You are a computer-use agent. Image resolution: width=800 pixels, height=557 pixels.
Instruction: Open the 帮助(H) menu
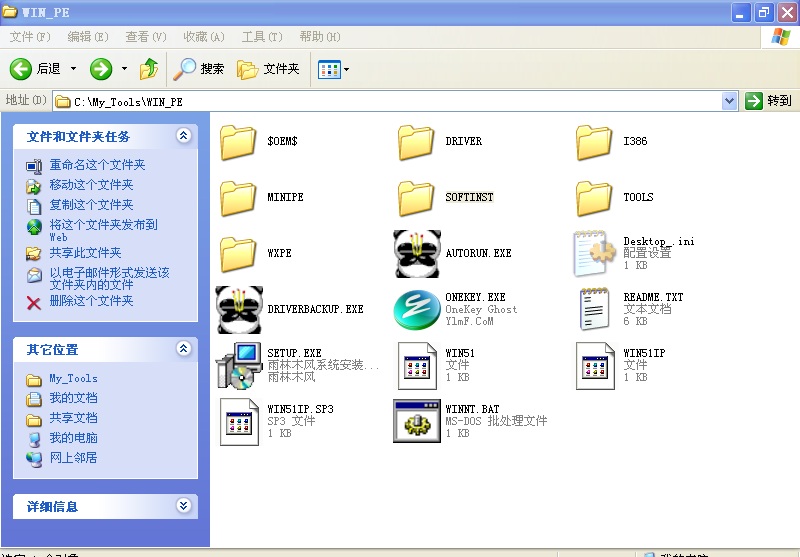[320, 37]
